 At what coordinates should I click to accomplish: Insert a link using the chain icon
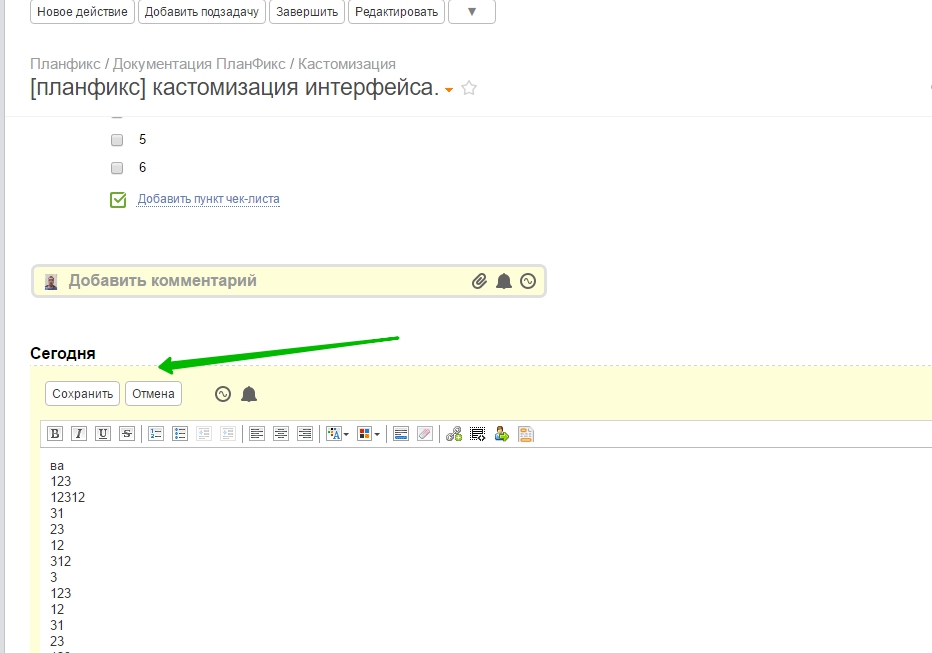[x=454, y=434]
